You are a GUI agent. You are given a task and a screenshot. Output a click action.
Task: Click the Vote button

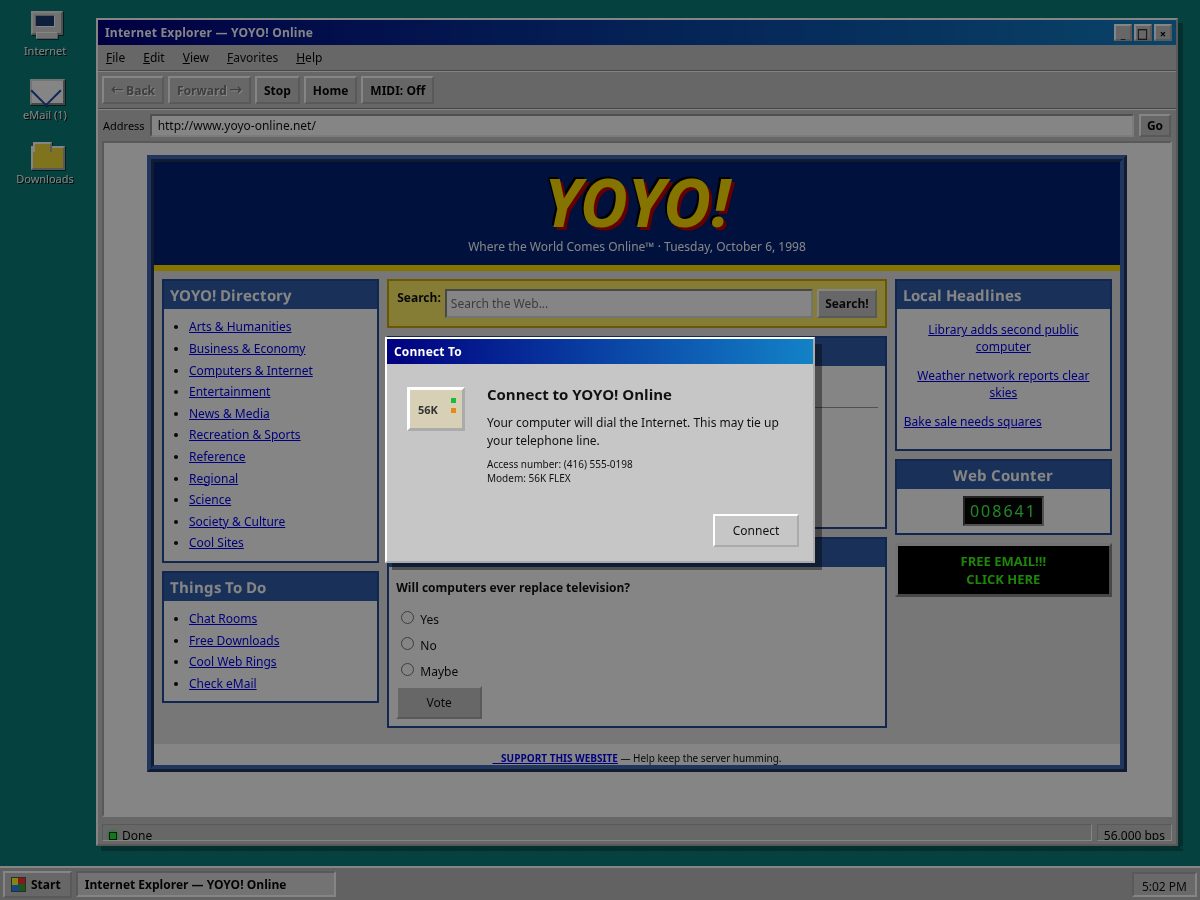(x=439, y=702)
